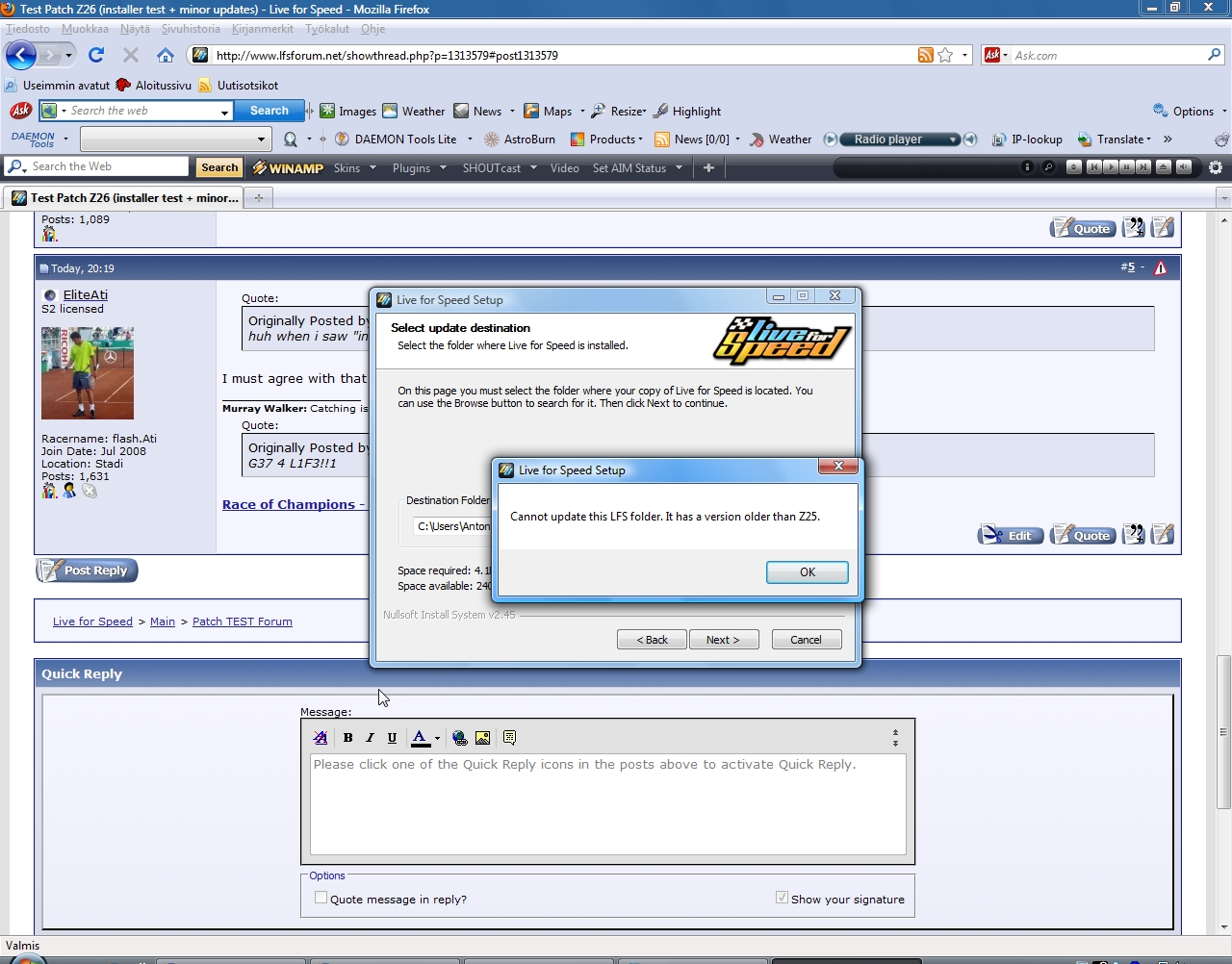
Task: Toggle bold in Quick Reply editor
Action: (x=347, y=738)
